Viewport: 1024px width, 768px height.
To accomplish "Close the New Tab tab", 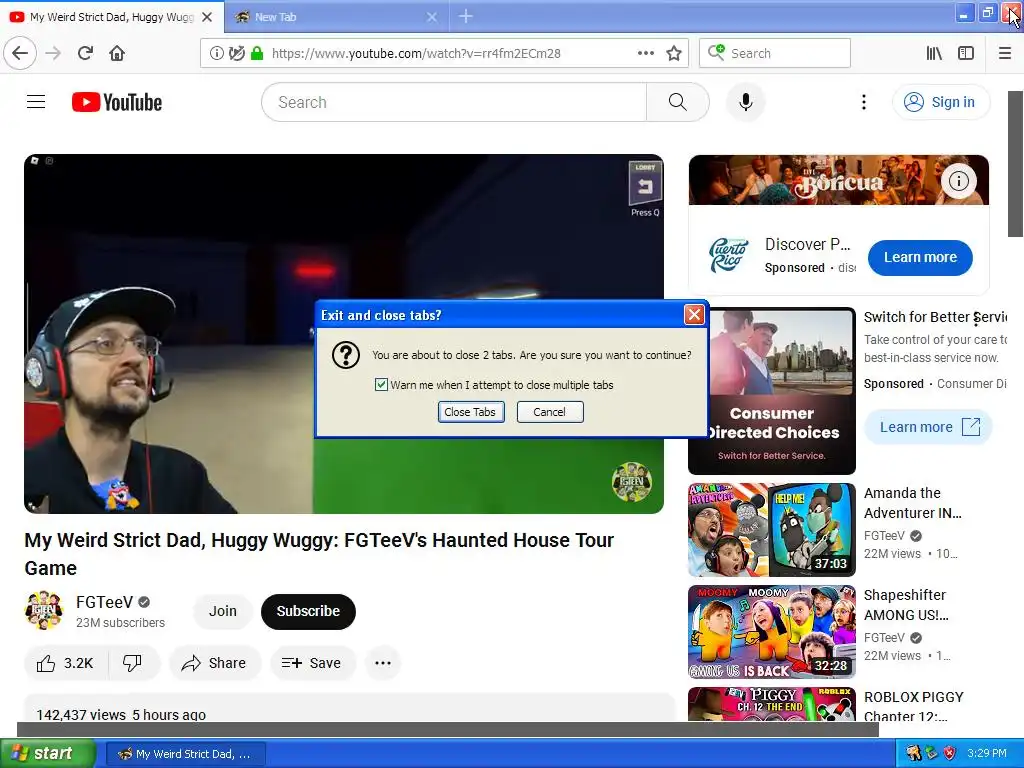I will [x=432, y=17].
